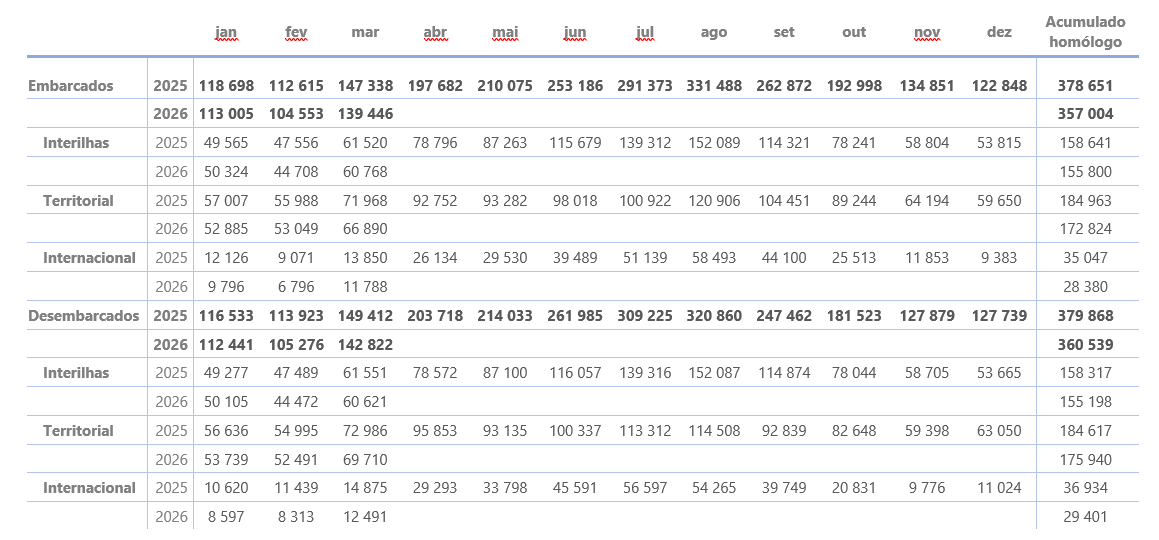Click the Internacional label under Embarcados
Image resolution: width=1159 pixels, height=540 pixels.
[89, 258]
